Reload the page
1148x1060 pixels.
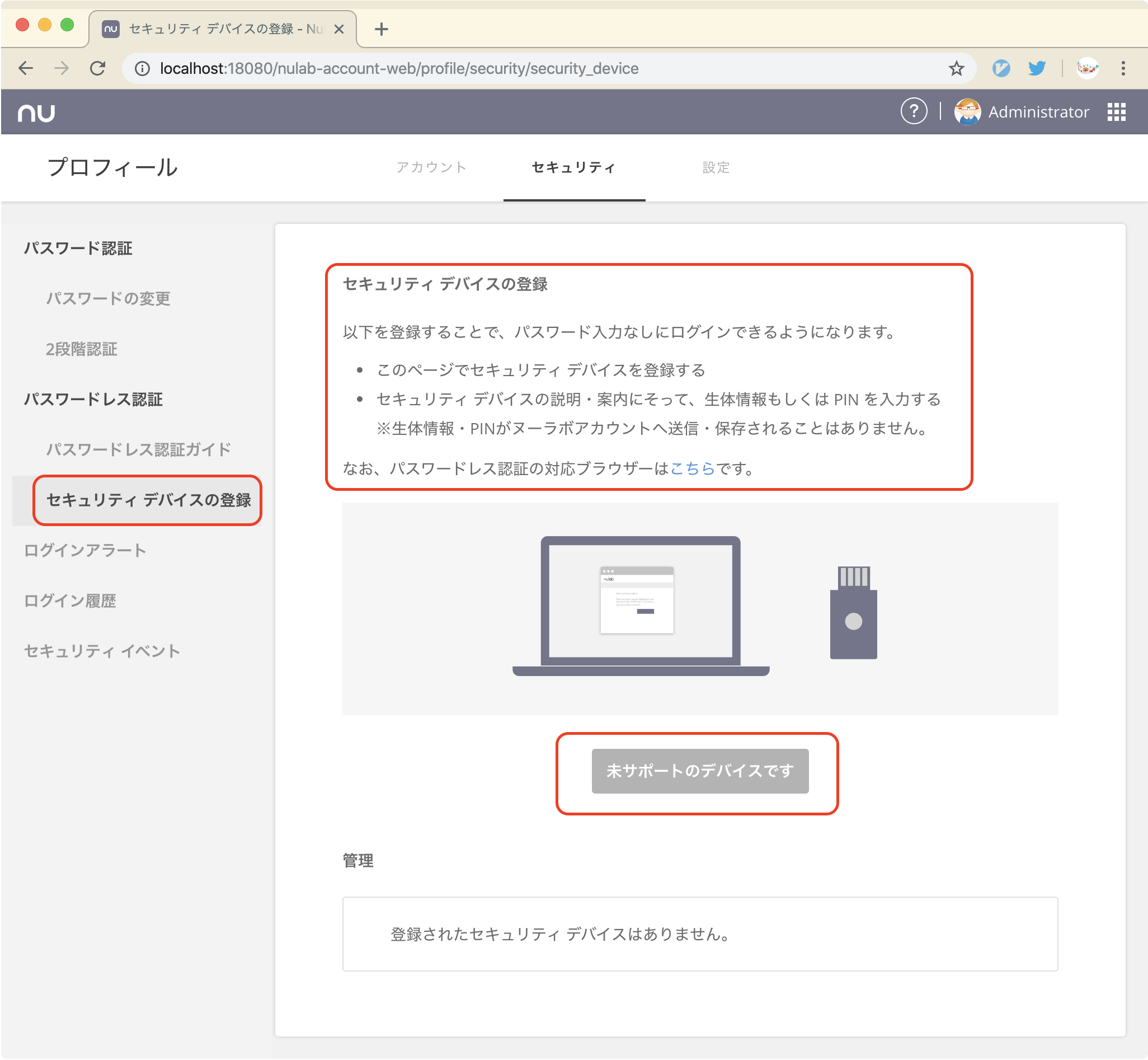[96, 68]
